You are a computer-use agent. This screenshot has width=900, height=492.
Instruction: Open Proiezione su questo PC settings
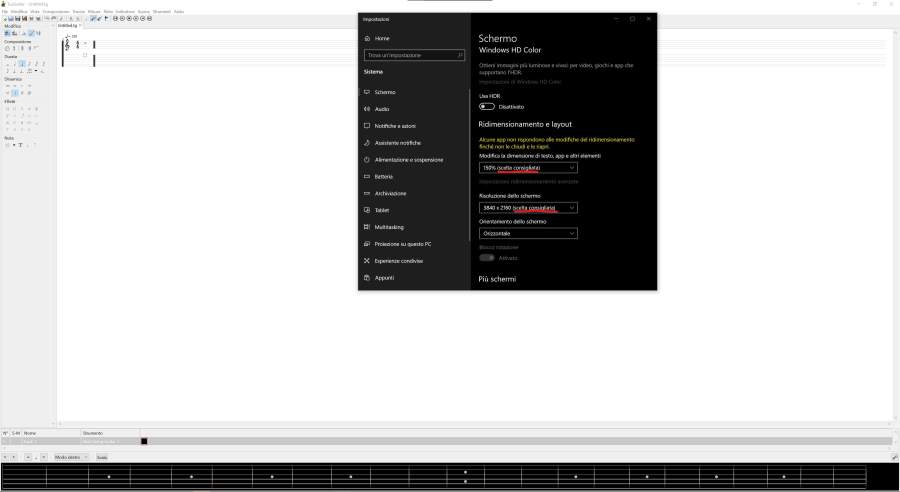(402, 244)
